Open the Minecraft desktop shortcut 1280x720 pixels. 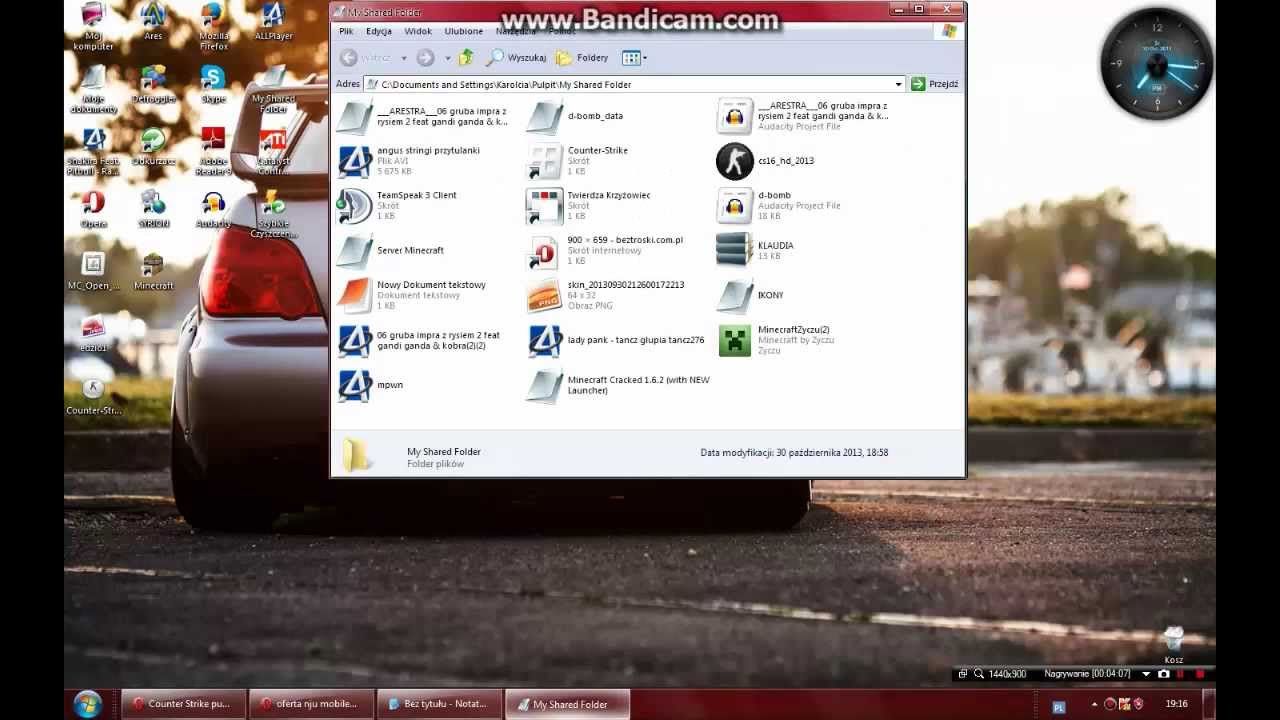point(153,271)
